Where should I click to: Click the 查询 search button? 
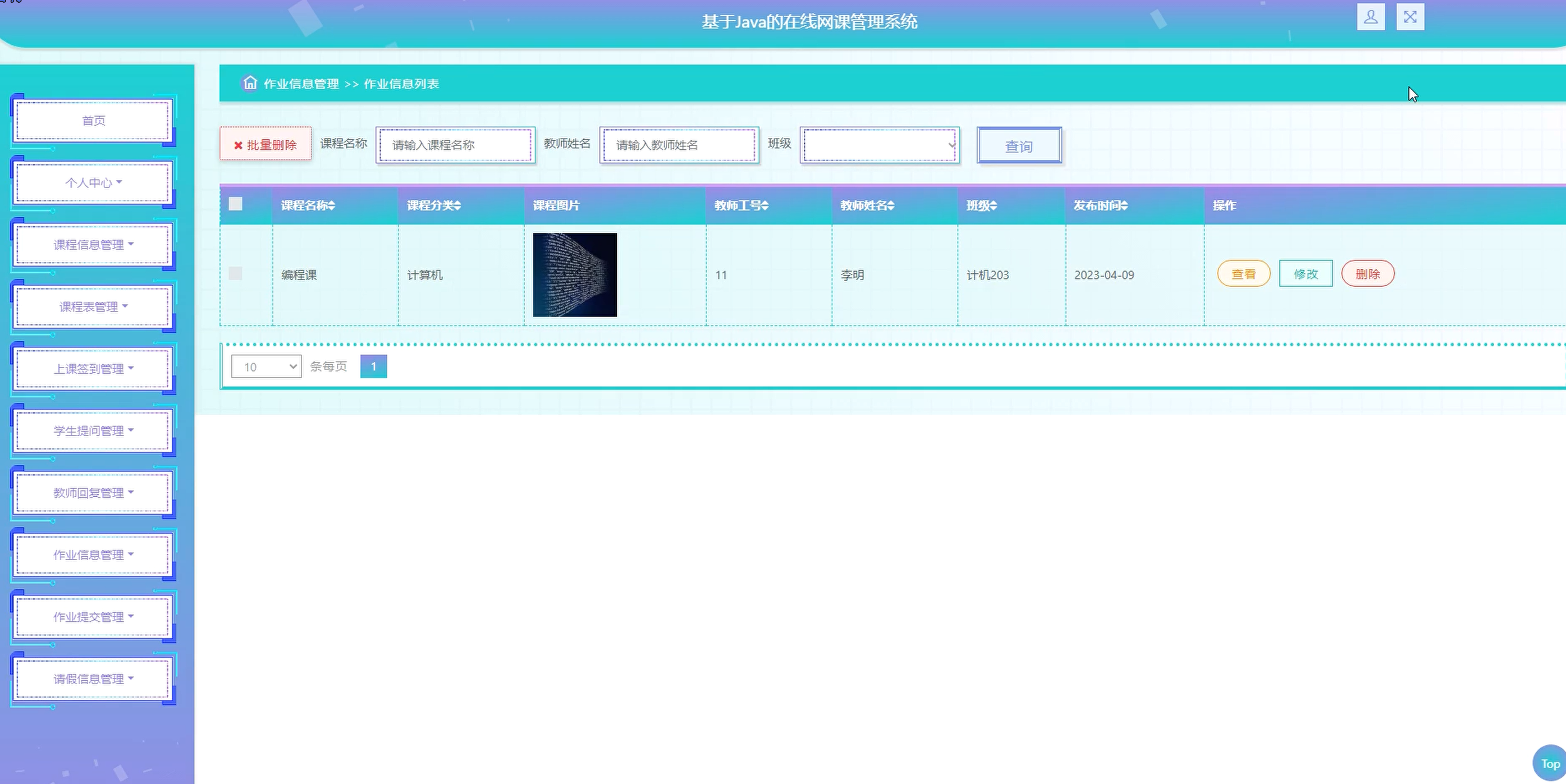[x=1019, y=145]
